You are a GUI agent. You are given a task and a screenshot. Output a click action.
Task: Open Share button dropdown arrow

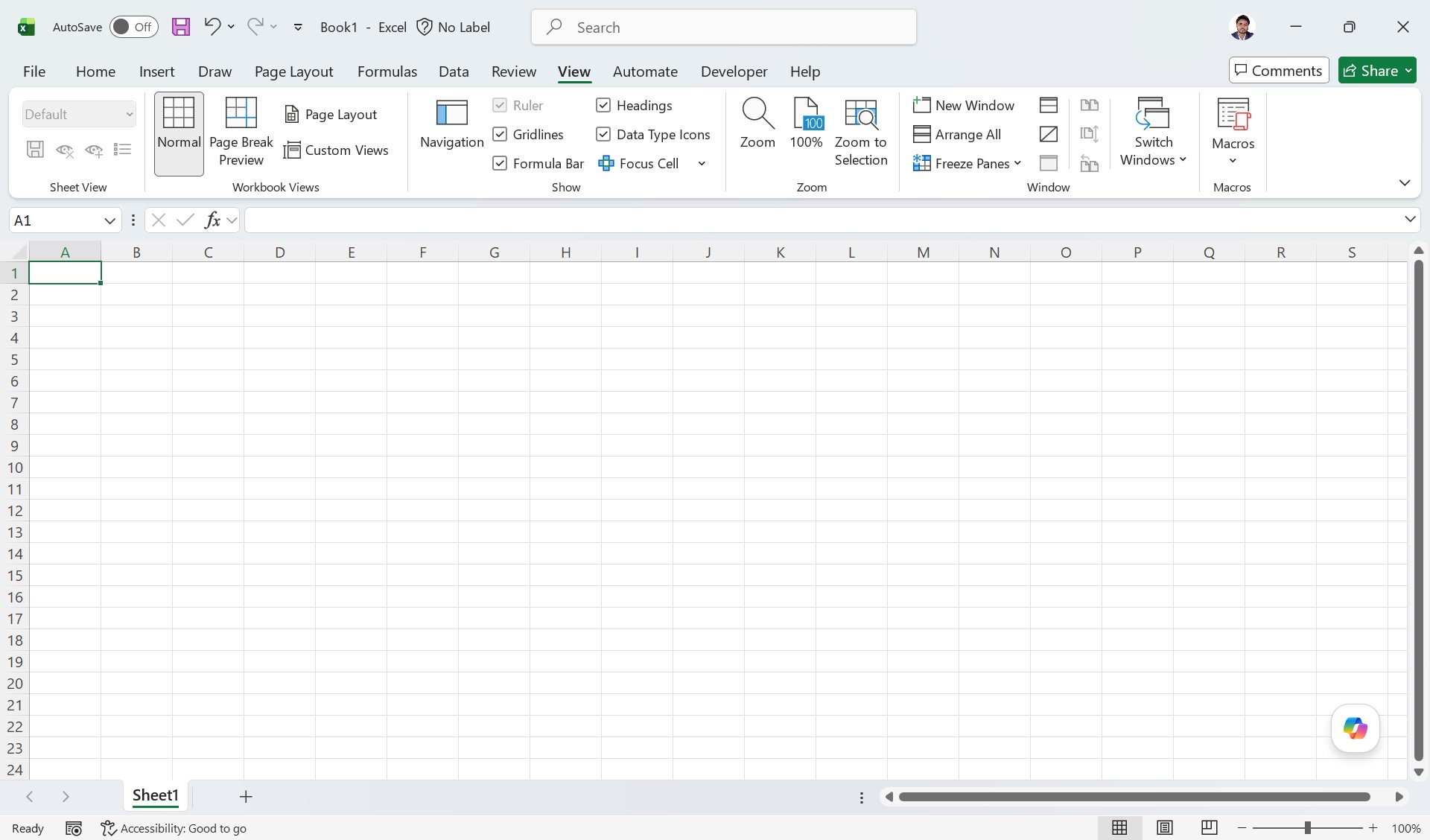1408,71
